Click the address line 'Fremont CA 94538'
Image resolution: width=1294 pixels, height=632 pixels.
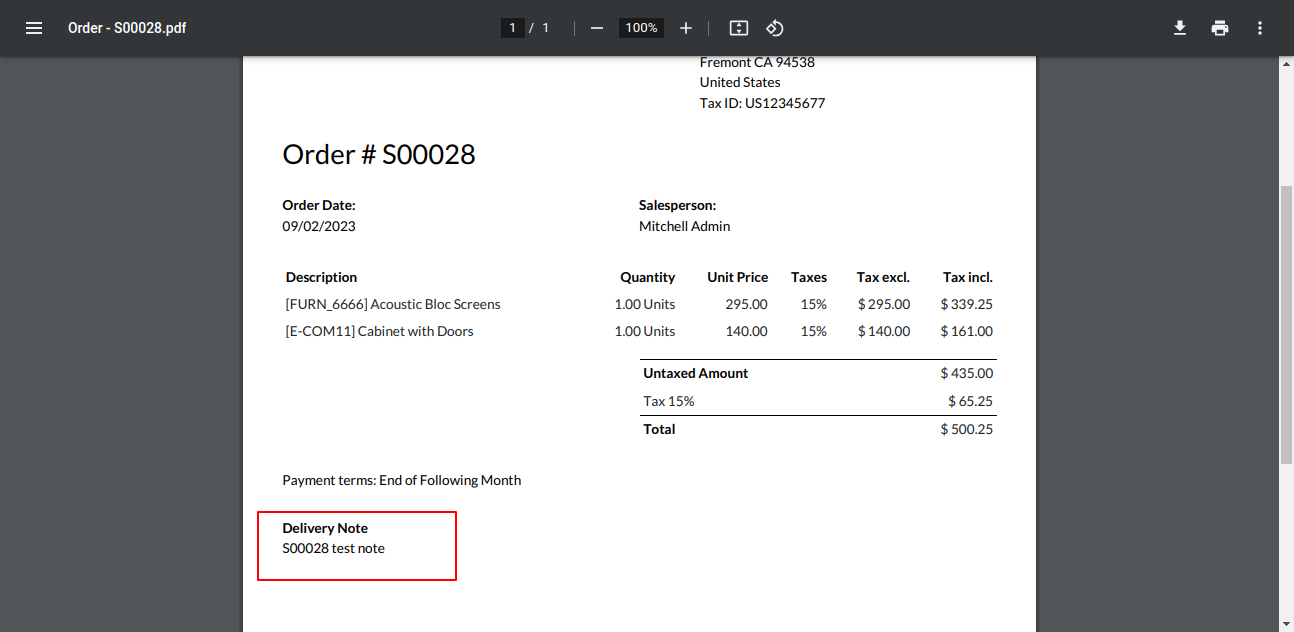point(757,62)
